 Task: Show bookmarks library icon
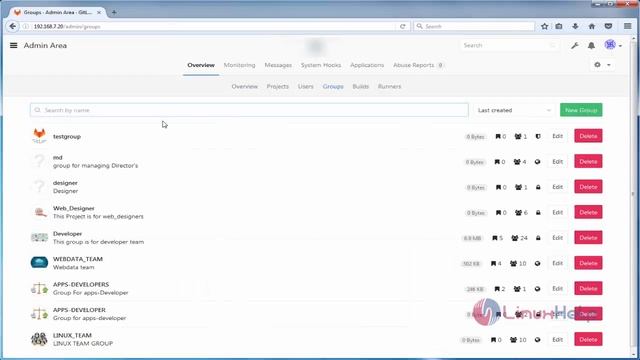pyautogui.click(x=559, y=26)
